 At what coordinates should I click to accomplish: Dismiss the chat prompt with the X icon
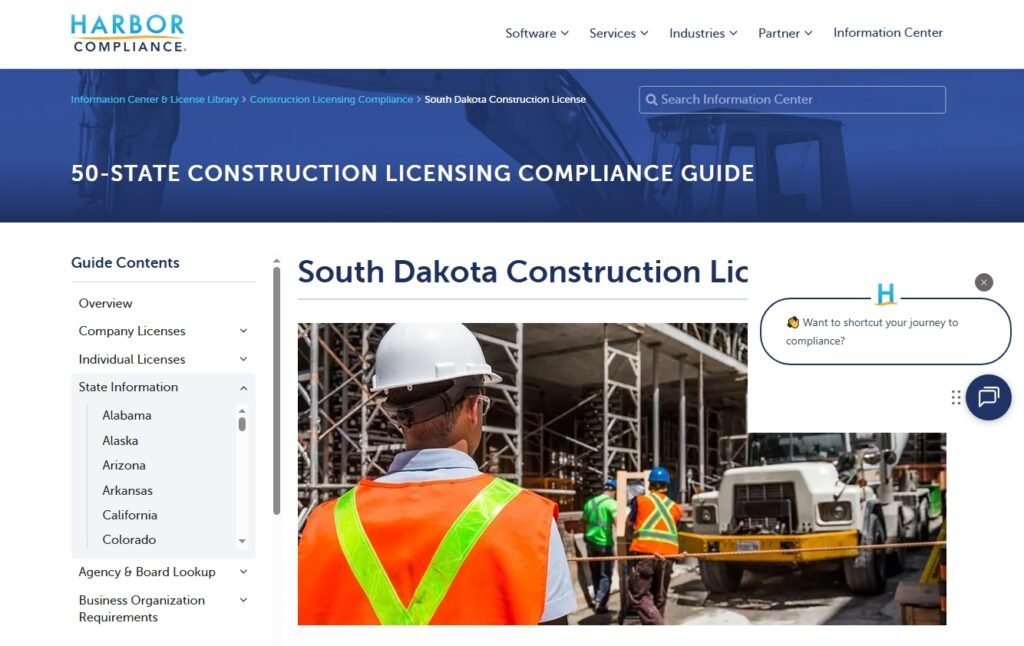(984, 282)
